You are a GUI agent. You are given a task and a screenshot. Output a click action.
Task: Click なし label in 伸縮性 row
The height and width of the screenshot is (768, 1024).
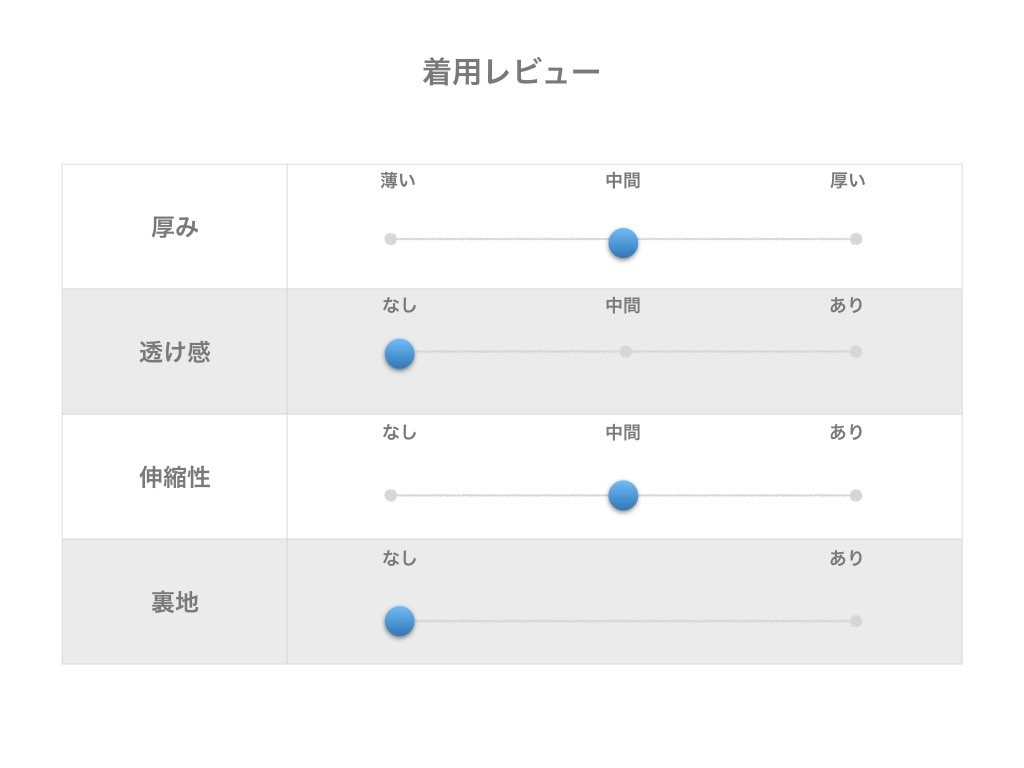point(399,432)
